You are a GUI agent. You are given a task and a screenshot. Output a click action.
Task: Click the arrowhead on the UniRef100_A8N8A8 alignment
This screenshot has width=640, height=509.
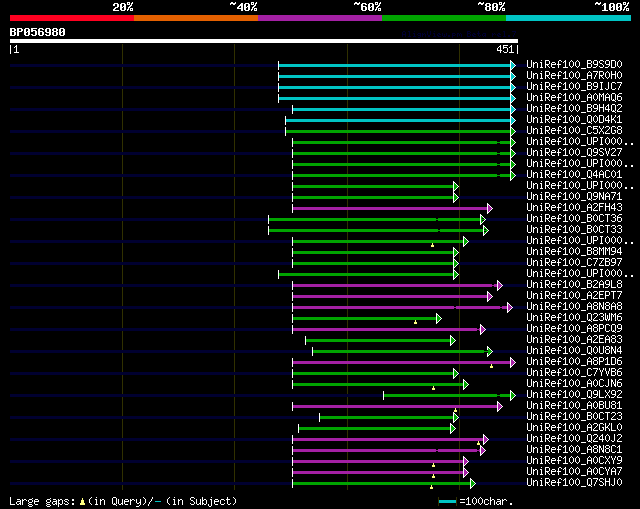click(x=510, y=307)
